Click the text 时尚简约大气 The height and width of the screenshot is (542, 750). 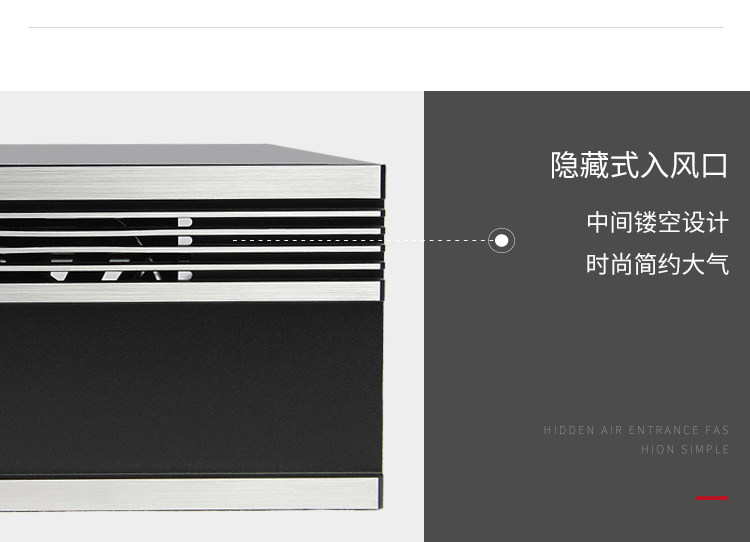point(658,264)
